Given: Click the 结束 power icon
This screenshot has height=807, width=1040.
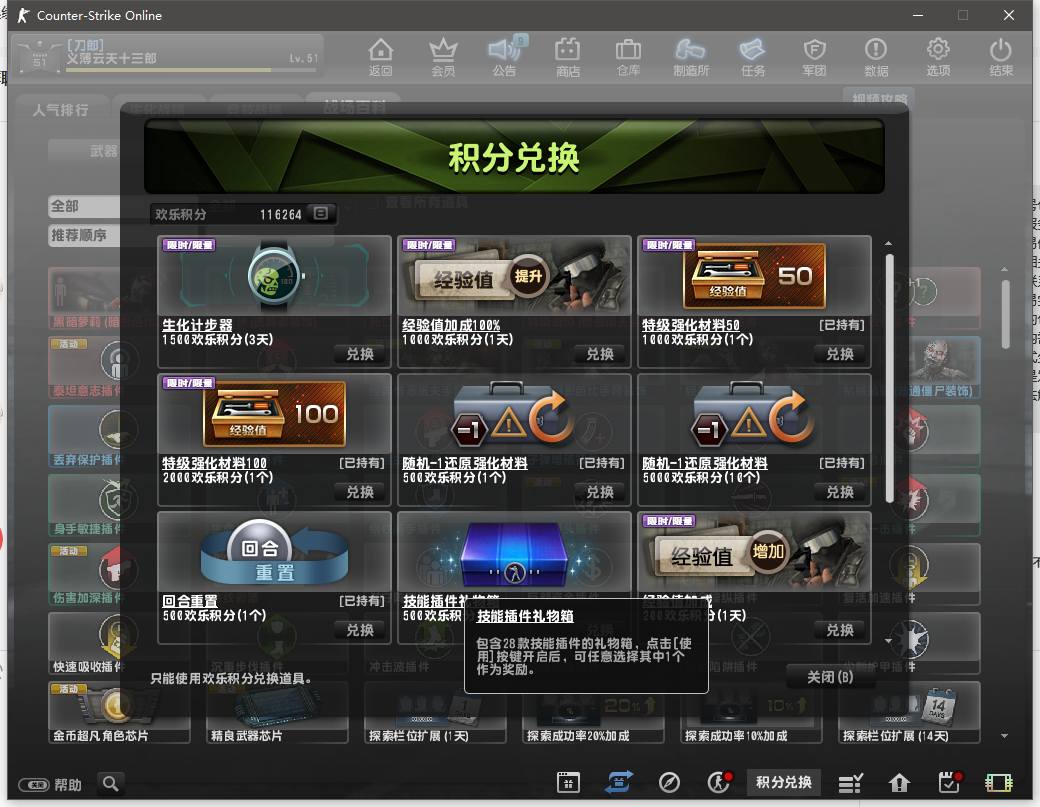Looking at the screenshot, I should 1001,57.
